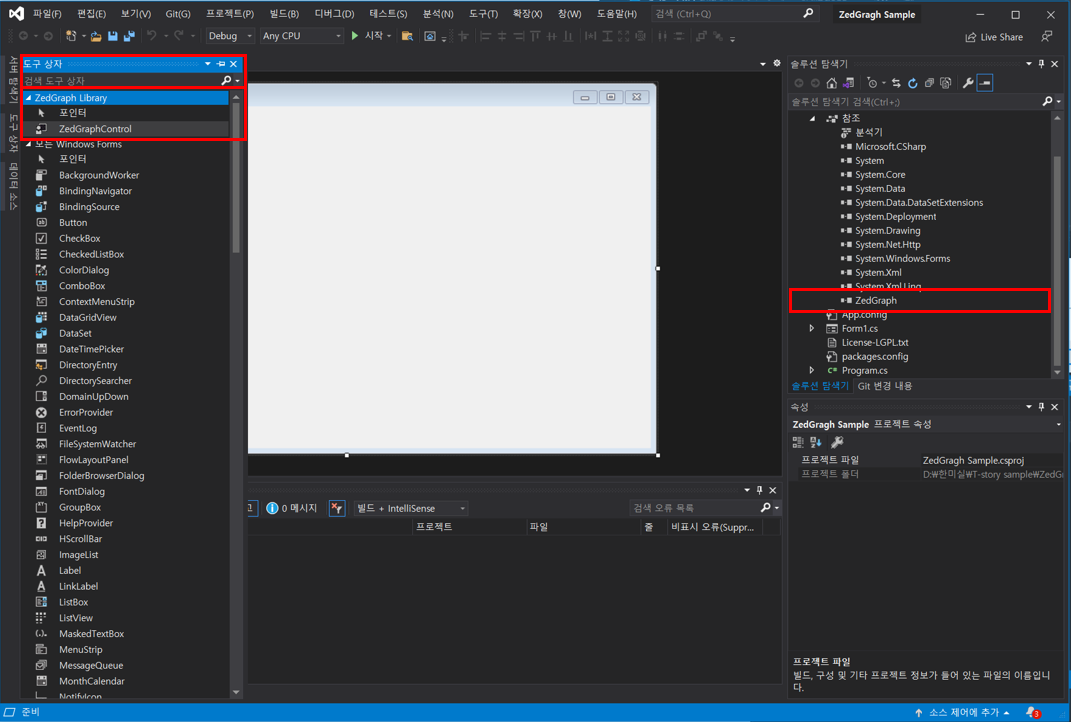
Task: Click the Visual Studio logo icon
Action: pyautogui.click(x=16, y=14)
